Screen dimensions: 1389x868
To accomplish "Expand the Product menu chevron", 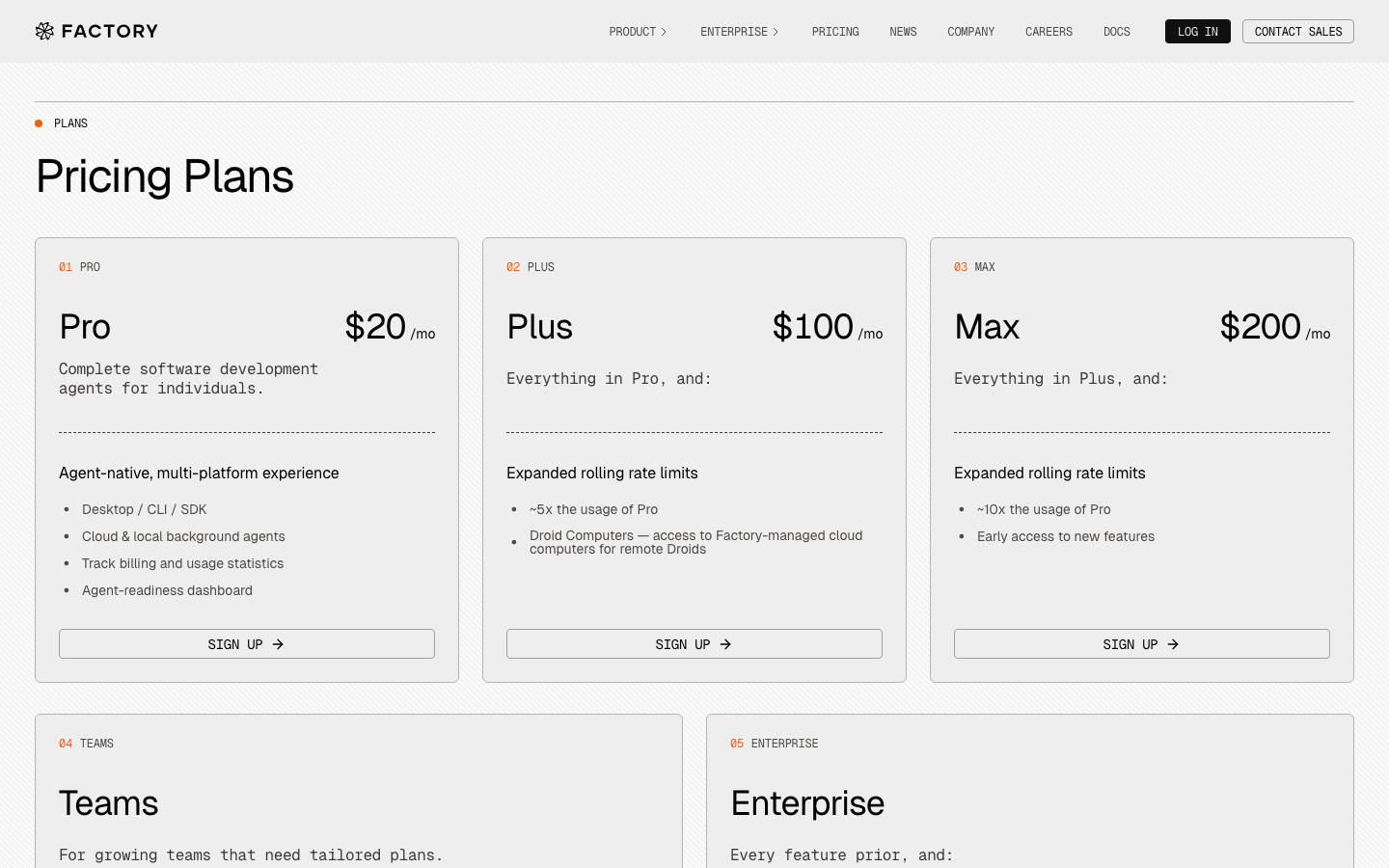I will [x=664, y=32].
